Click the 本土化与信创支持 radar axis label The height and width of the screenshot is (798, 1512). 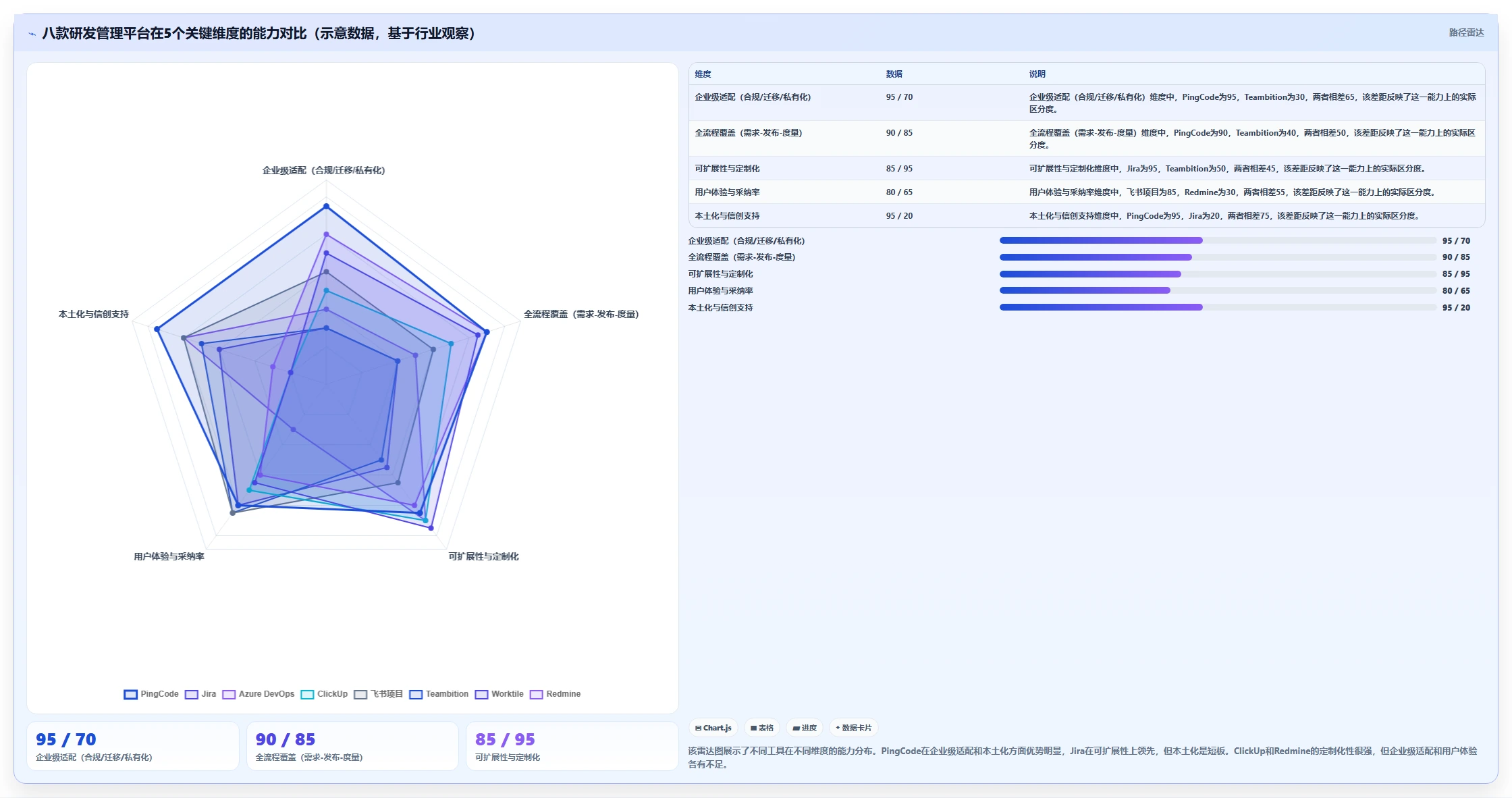point(94,314)
